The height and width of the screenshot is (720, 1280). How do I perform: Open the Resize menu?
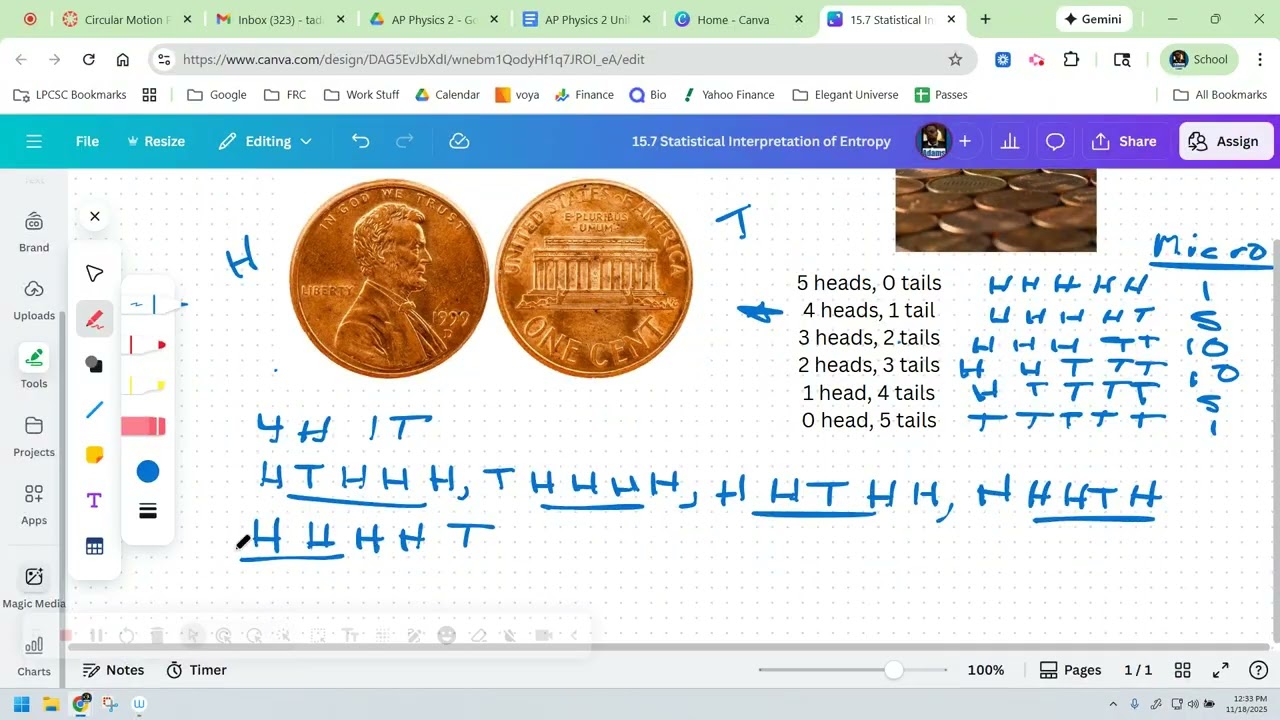(x=155, y=141)
